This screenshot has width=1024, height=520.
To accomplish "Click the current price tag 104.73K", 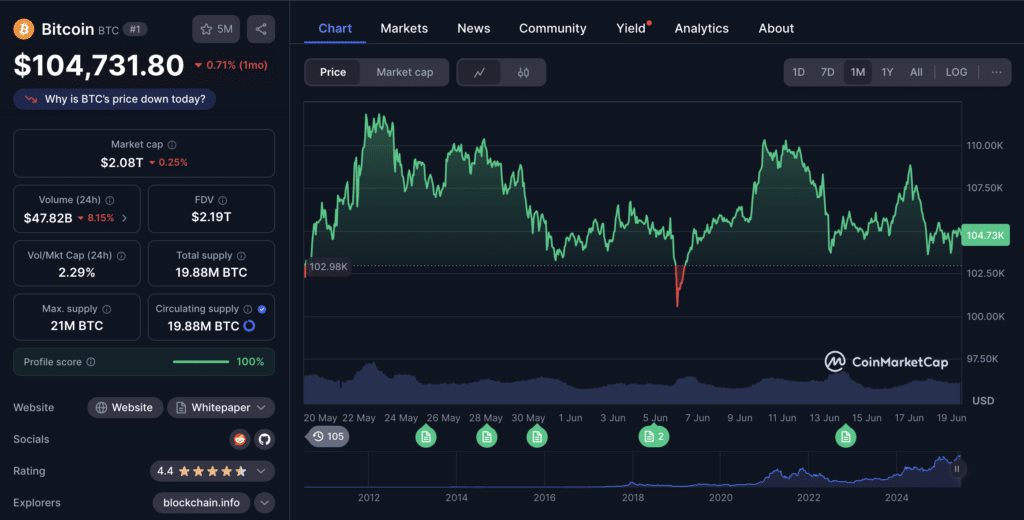I will [985, 235].
